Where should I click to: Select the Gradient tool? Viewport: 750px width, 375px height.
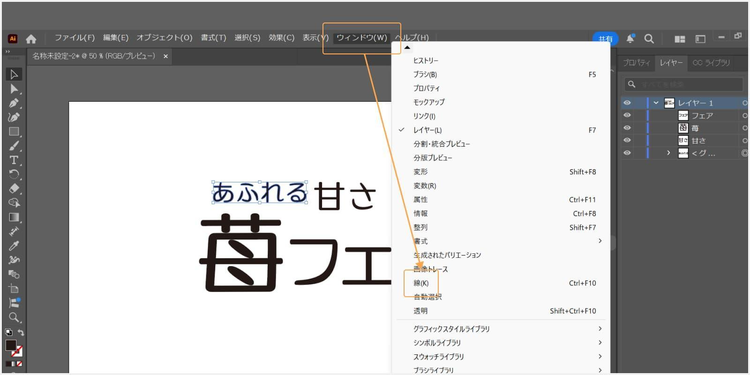tap(14, 217)
